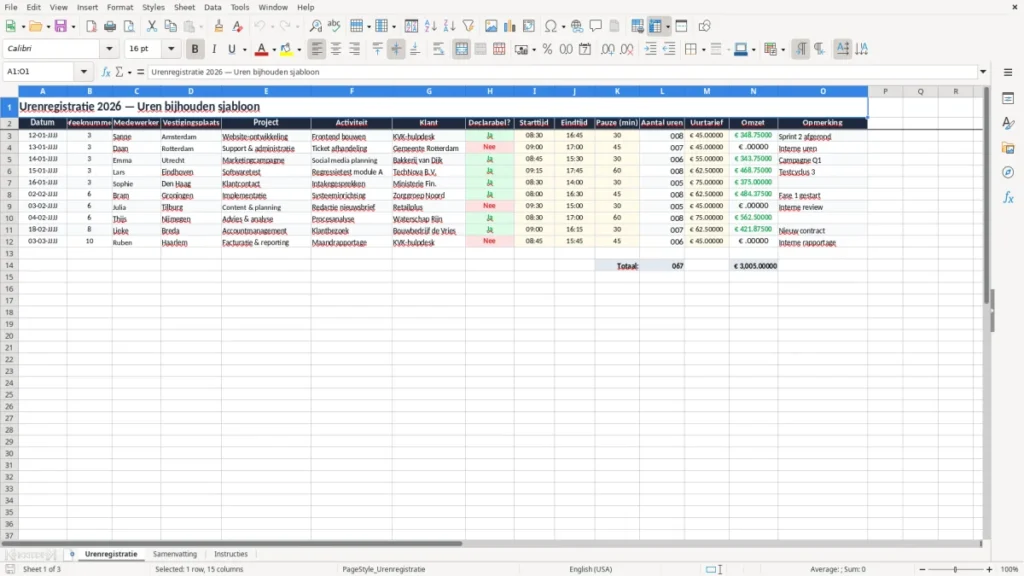Open the Name Box dropdown arrow
1024x576 pixels.
(84, 72)
